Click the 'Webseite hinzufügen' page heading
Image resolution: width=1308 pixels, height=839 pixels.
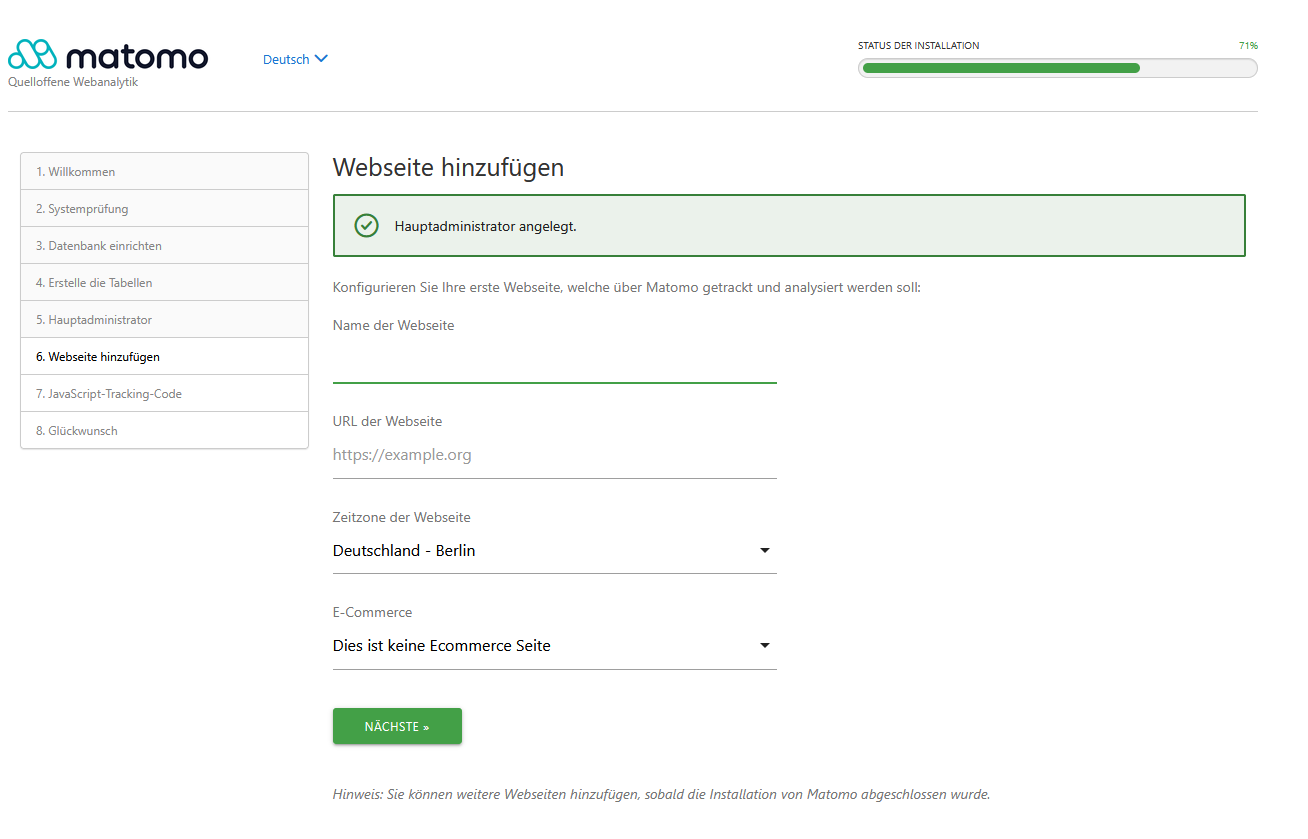448,168
